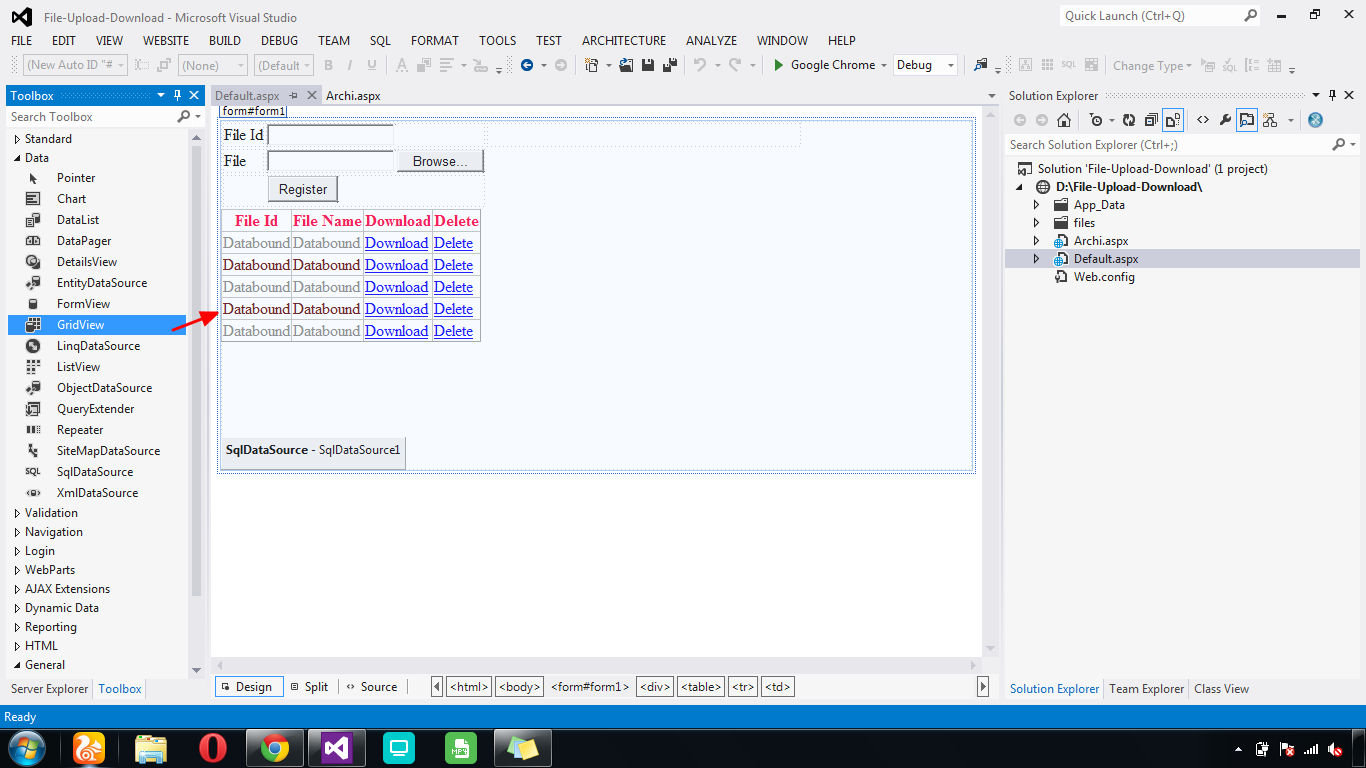This screenshot has width=1366, height=768.
Task: Open the Debug configuration dropdown
Action: coord(925,65)
